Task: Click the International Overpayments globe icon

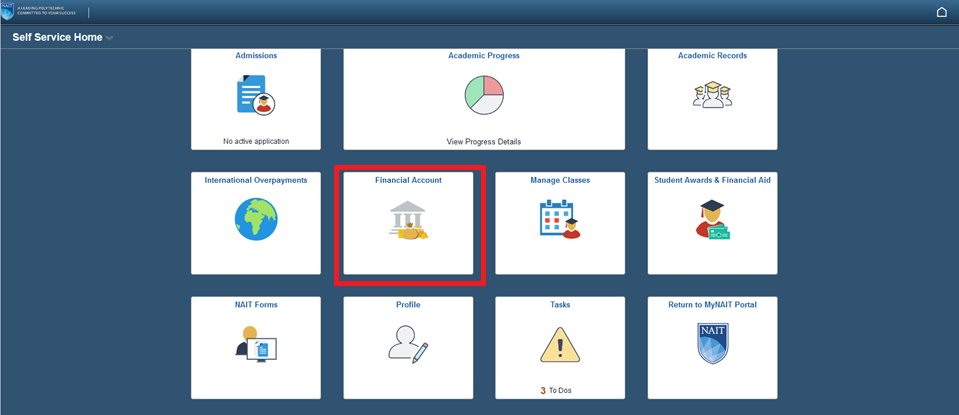Action: 255,219
